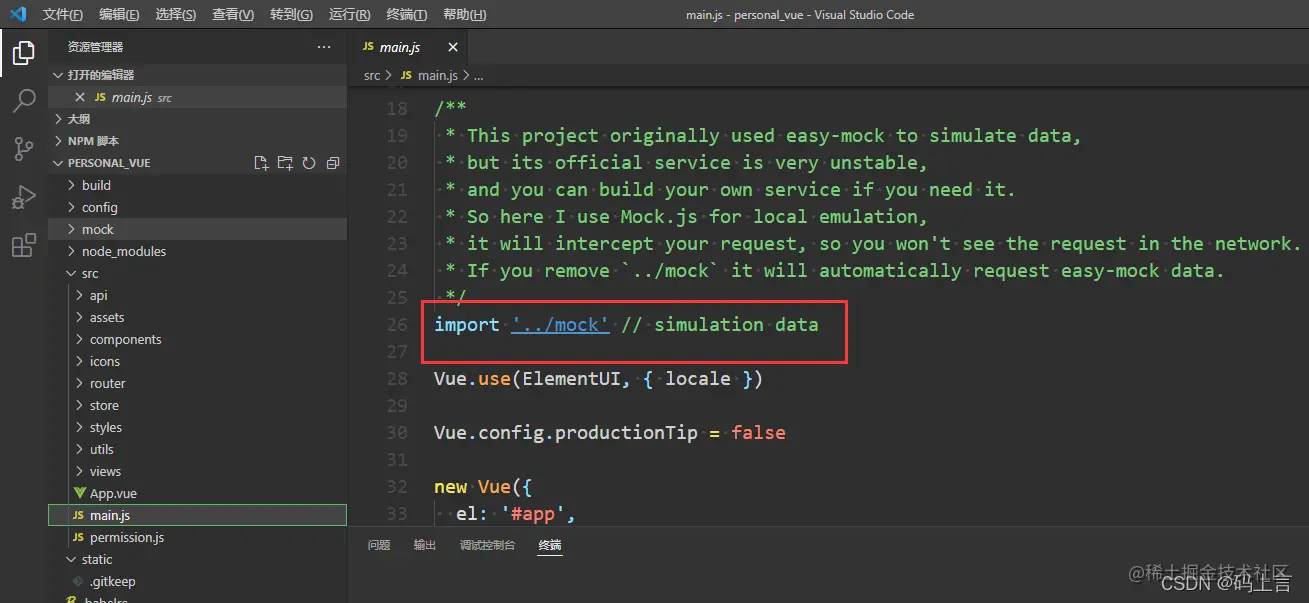This screenshot has width=1309, height=603.
Task: Click the src breadcrumb segment
Action: click(372, 75)
